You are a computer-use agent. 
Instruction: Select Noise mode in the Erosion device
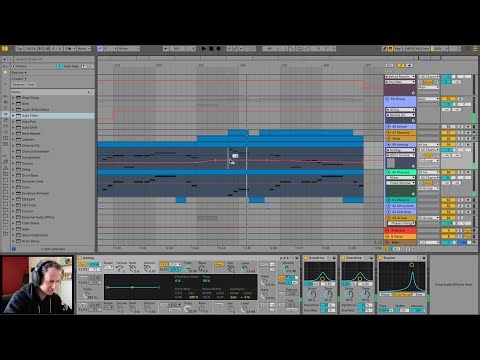point(385,295)
